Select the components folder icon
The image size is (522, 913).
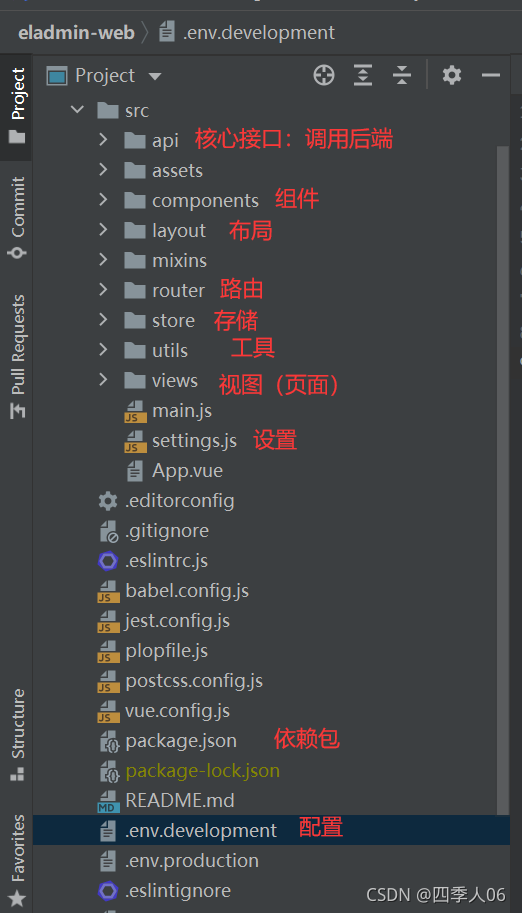(135, 200)
